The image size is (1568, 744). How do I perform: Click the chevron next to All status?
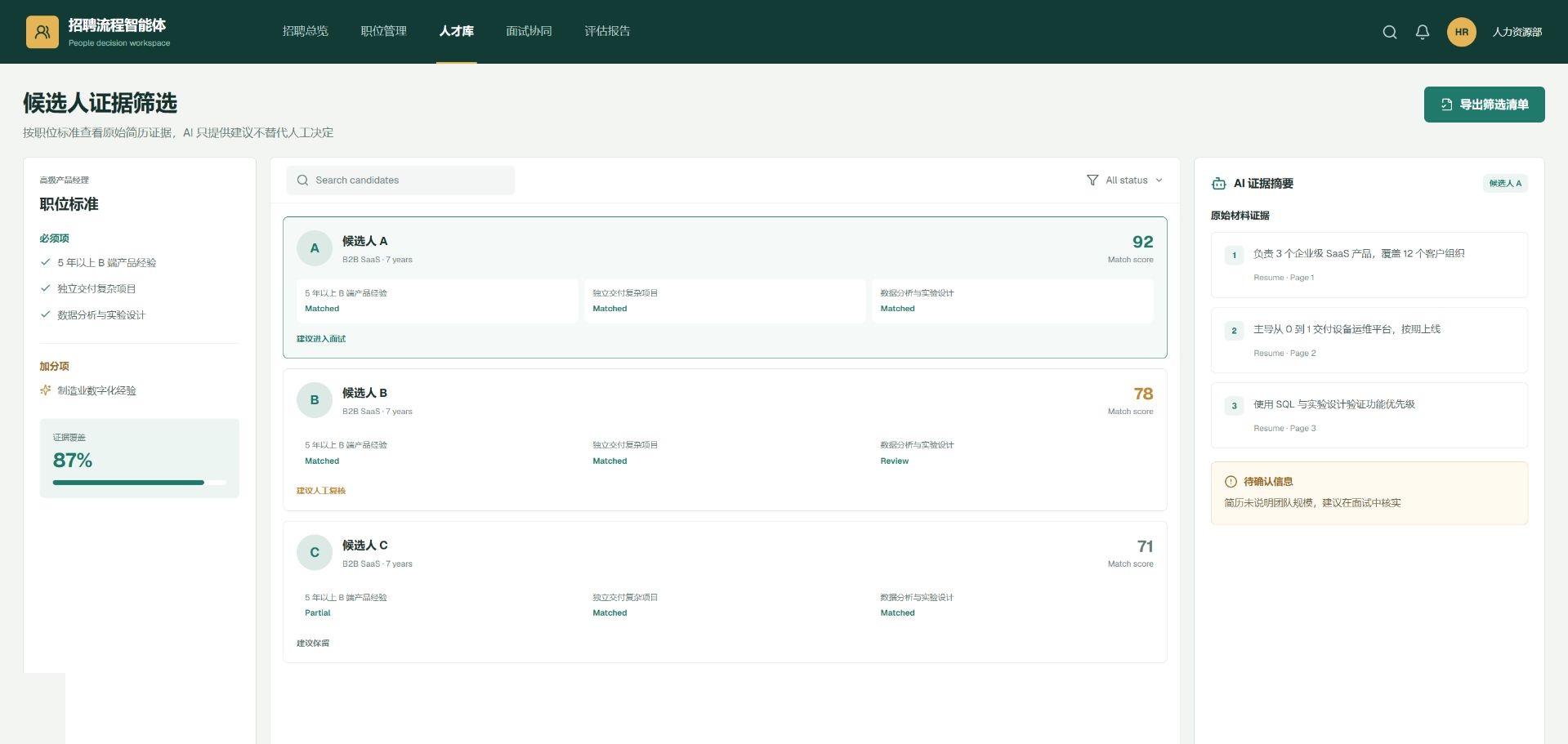(1159, 180)
